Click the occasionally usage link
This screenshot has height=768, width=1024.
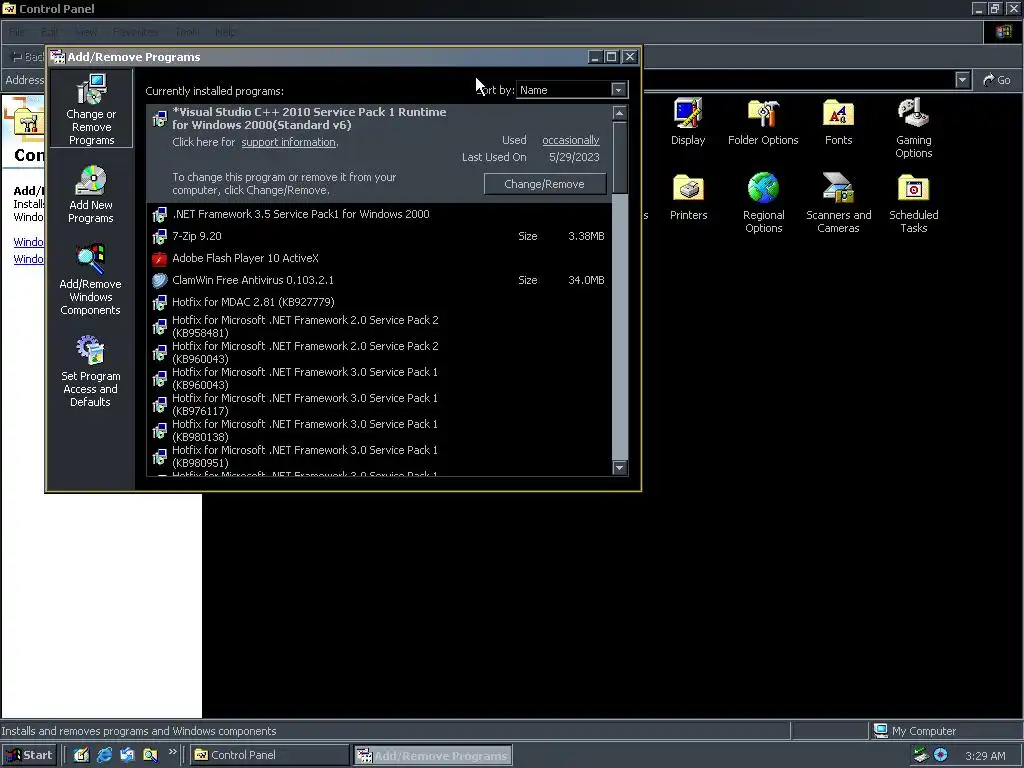tap(571, 140)
